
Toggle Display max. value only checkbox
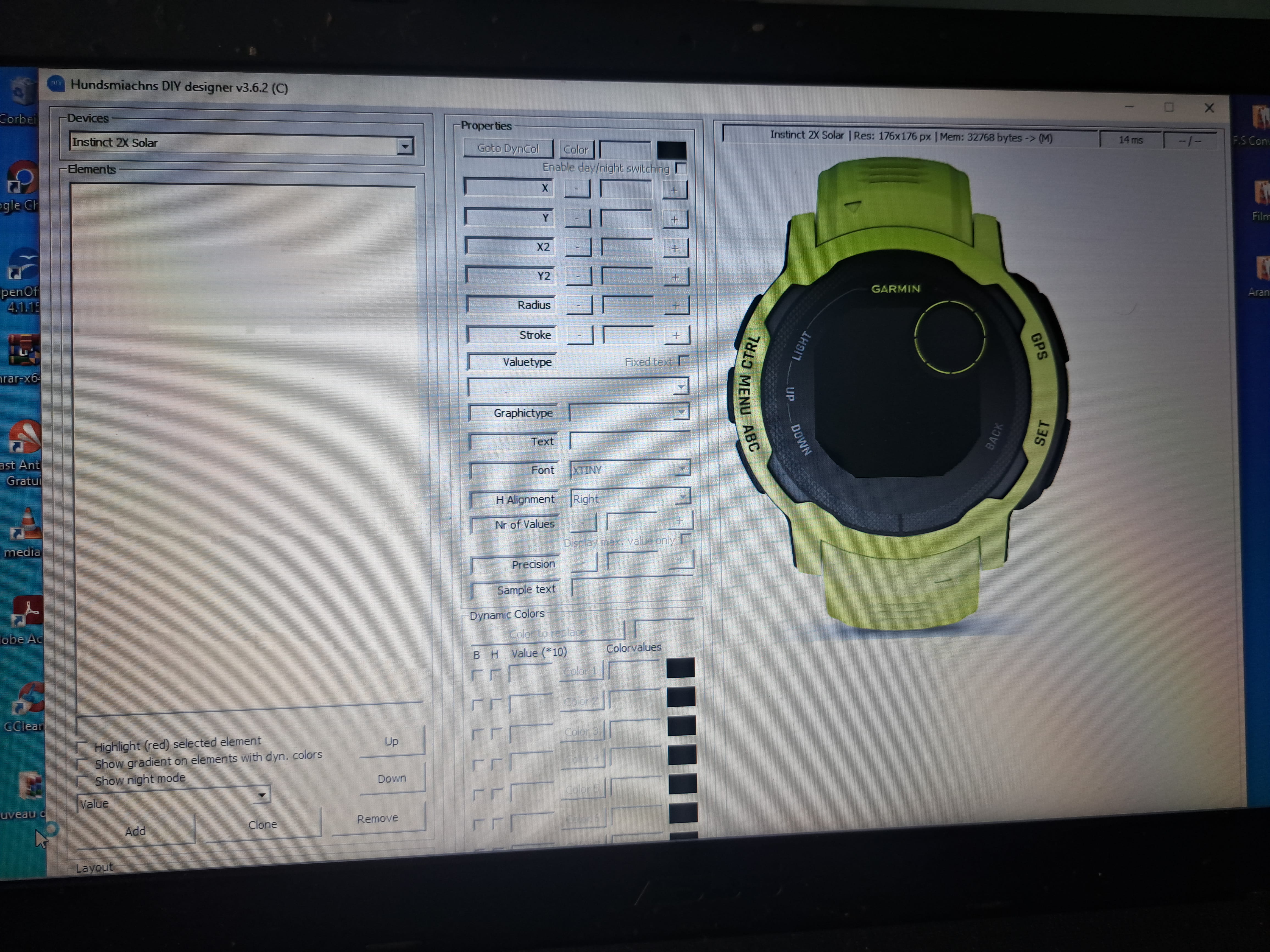click(x=686, y=539)
